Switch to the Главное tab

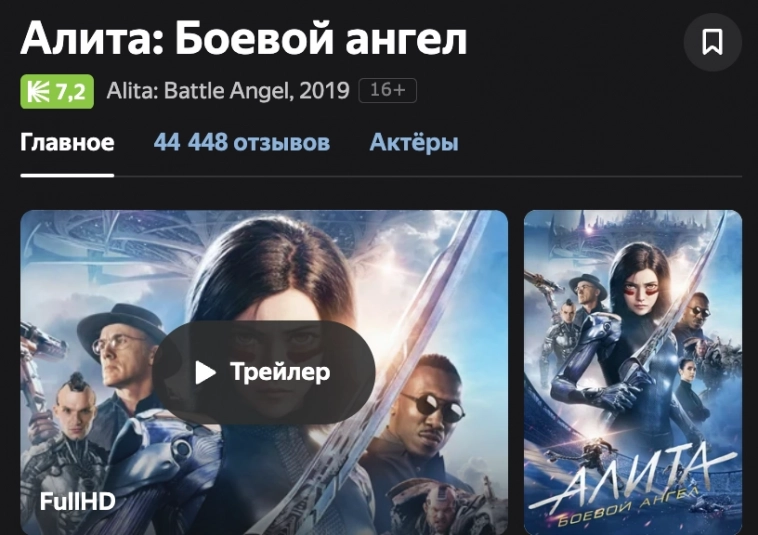pyautogui.click(x=67, y=143)
